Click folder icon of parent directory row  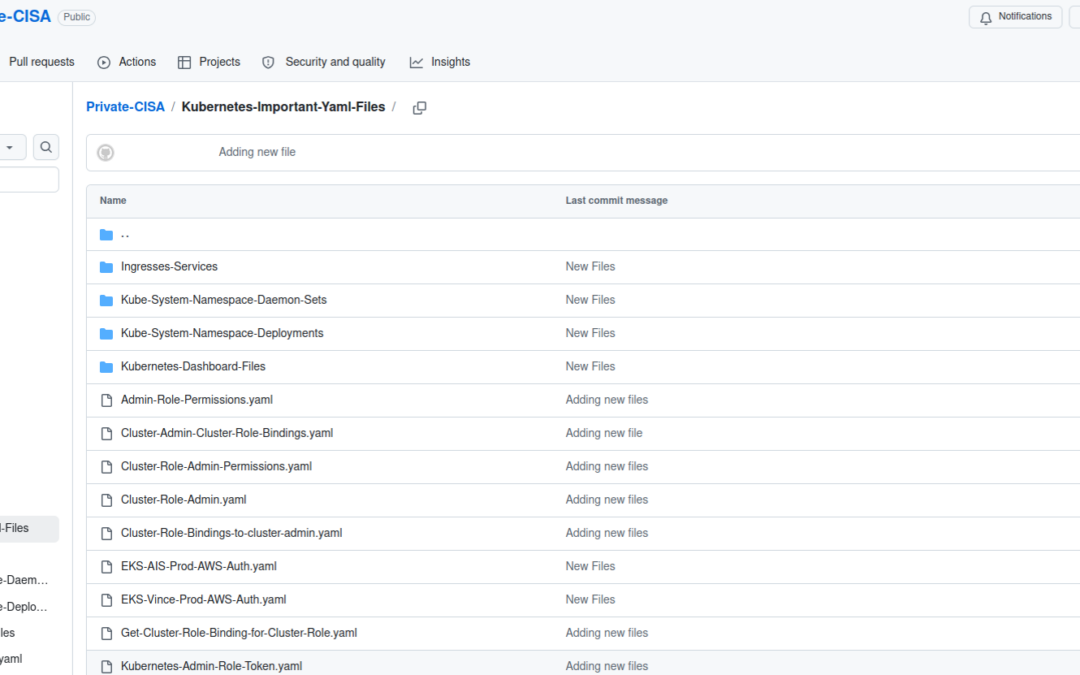(106, 235)
